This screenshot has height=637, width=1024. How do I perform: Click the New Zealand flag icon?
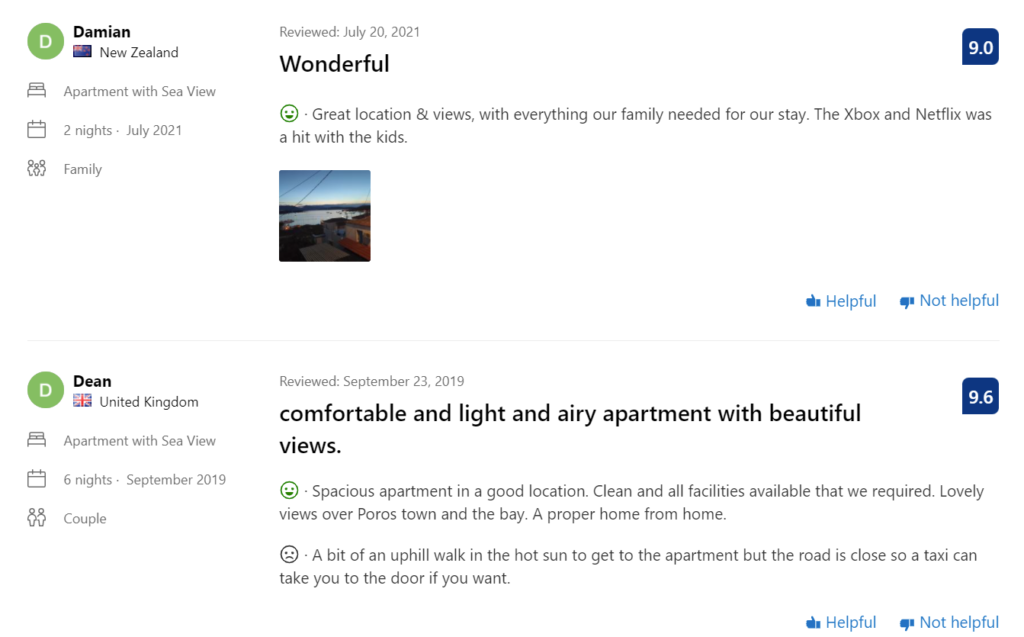point(82,52)
